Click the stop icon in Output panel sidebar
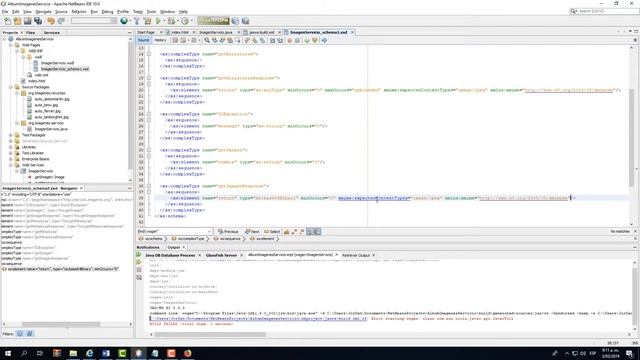 tap(139, 270)
